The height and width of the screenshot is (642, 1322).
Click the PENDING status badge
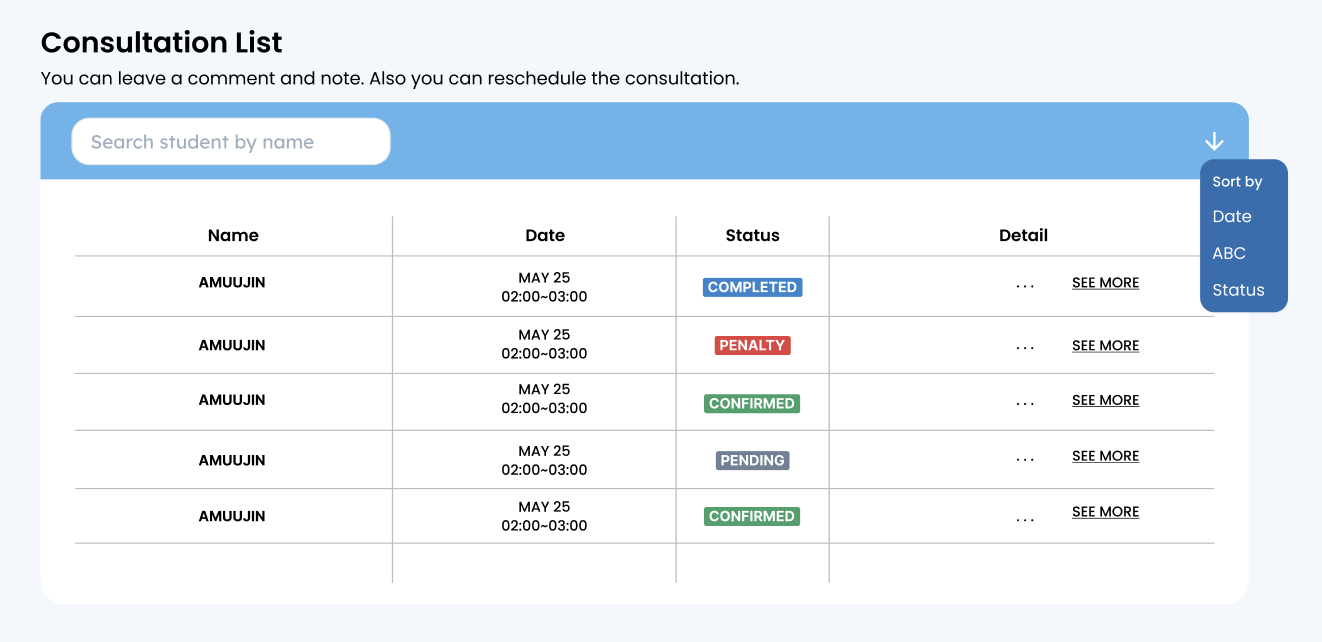point(752,461)
